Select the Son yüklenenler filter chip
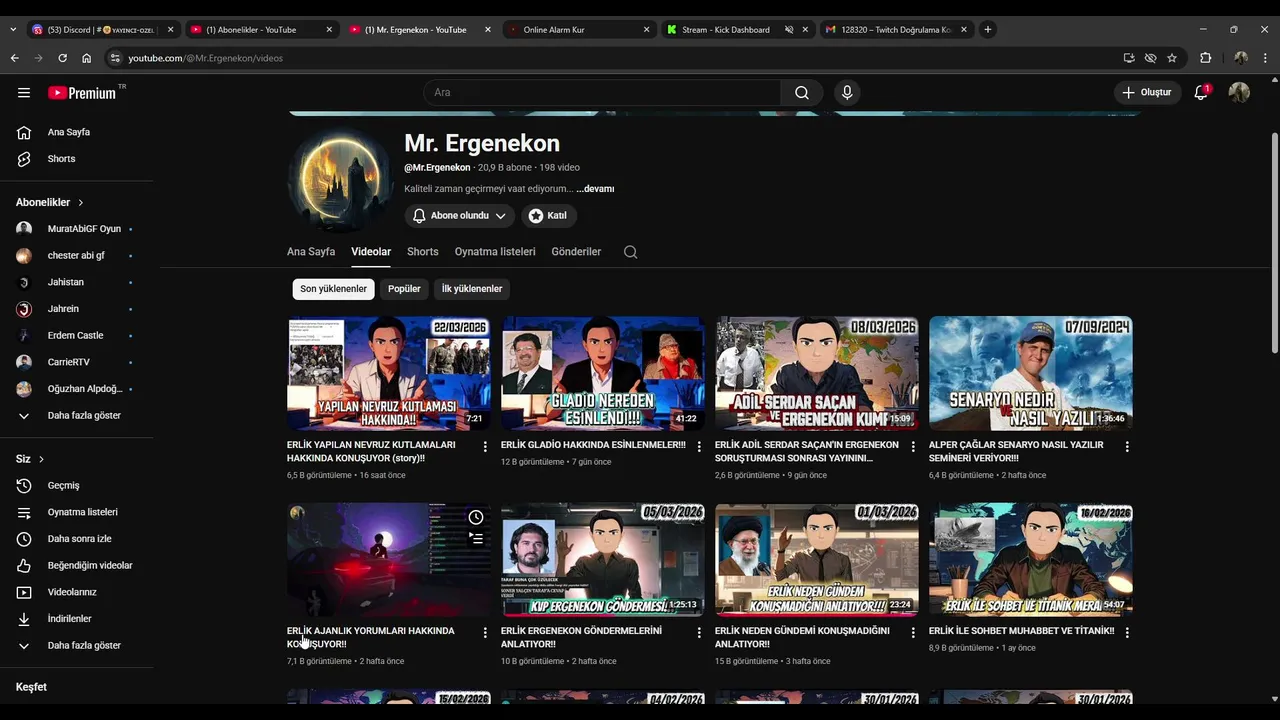The height and width of the screenshot is (720, 1280). coord(334,289)
